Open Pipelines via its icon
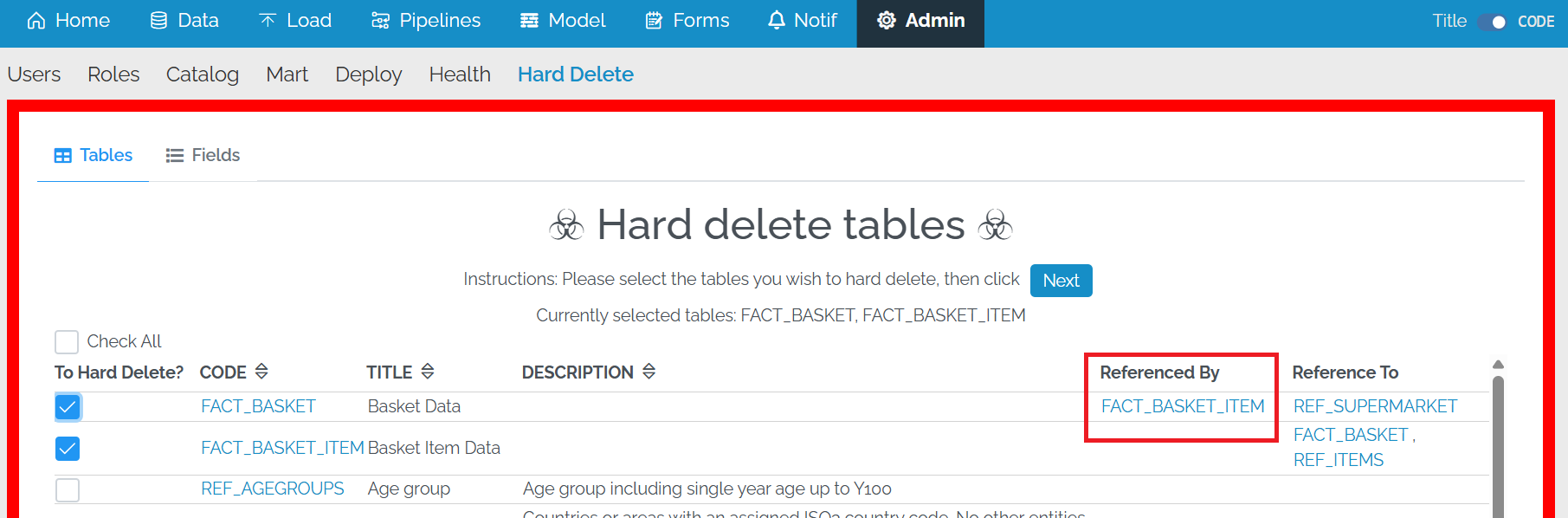This screenshot has height=518, width=1568. point(380,21)
